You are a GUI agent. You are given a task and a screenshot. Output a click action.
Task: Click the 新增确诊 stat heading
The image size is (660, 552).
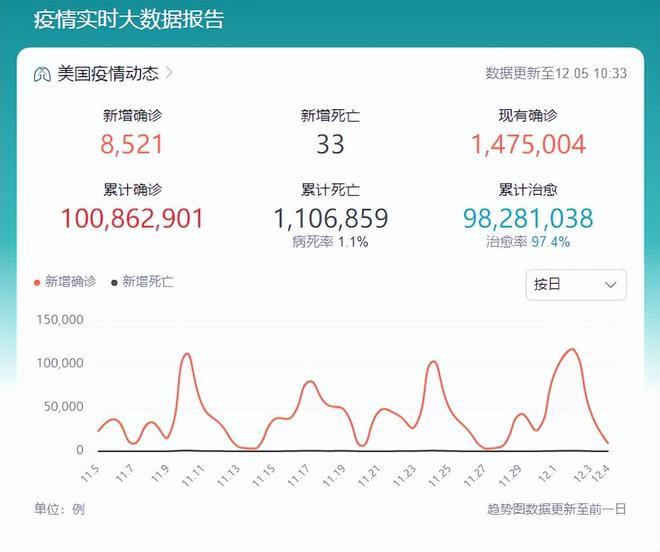click(x=133, y=115)
